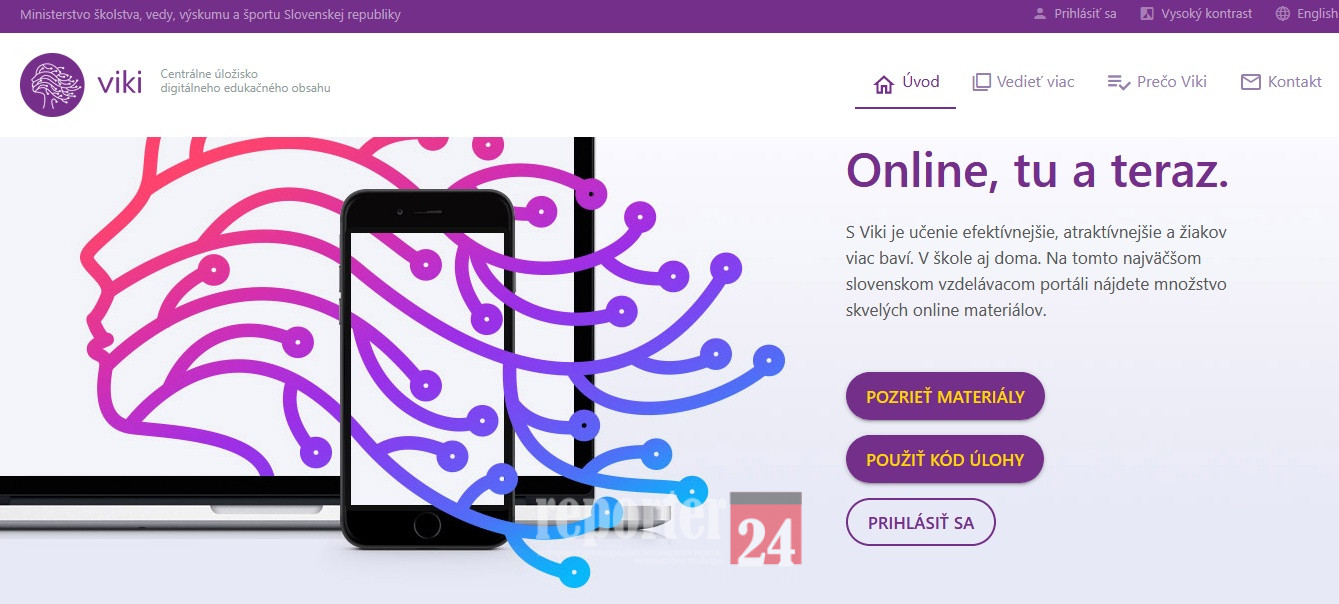1339x604 pixels.
Task: Click the checklist icon beside Prečo Viki
Action: [1118, 82]
